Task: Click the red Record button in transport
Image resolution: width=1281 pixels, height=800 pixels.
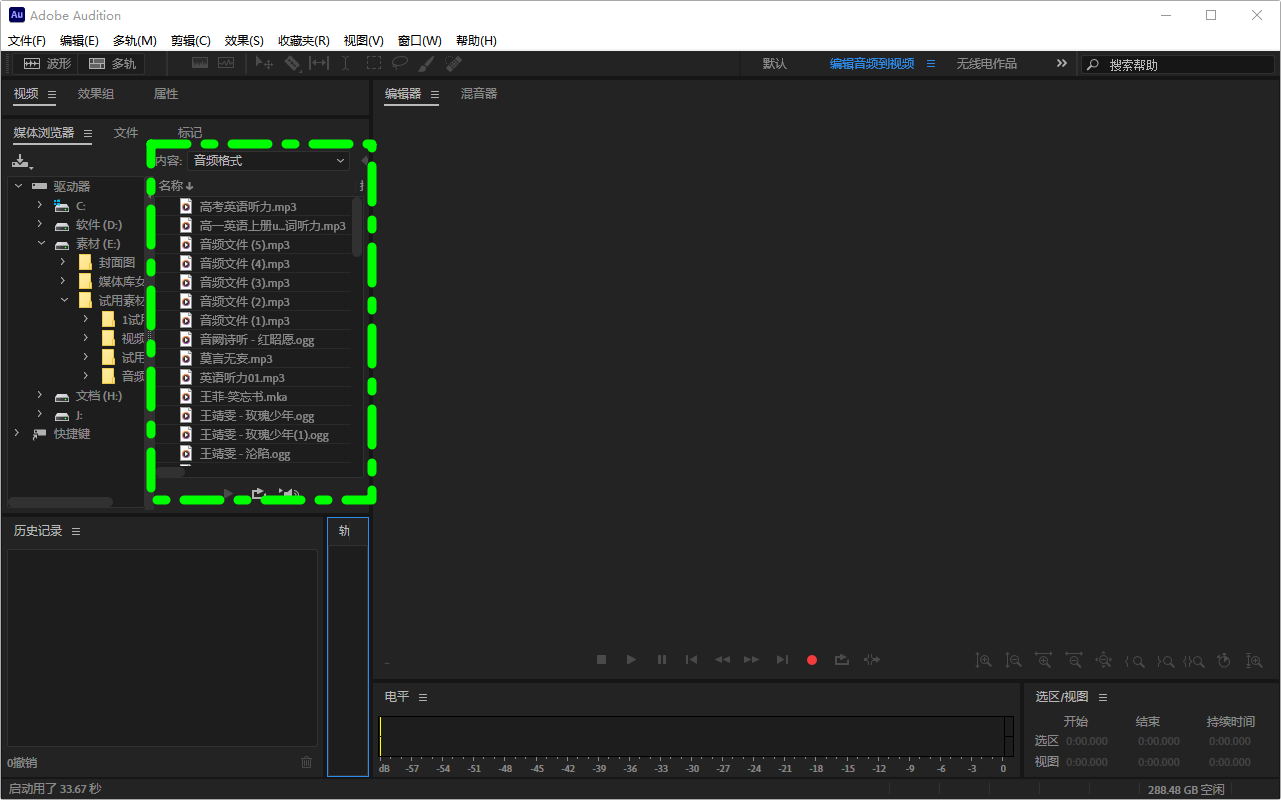Action: coord(812,660)
